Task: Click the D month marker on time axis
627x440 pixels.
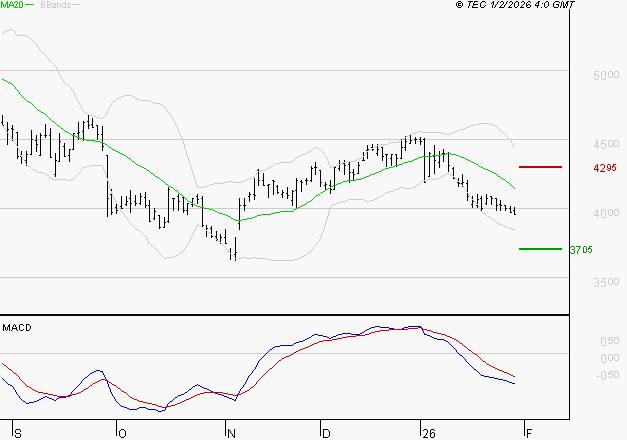Action: point(326,433)
